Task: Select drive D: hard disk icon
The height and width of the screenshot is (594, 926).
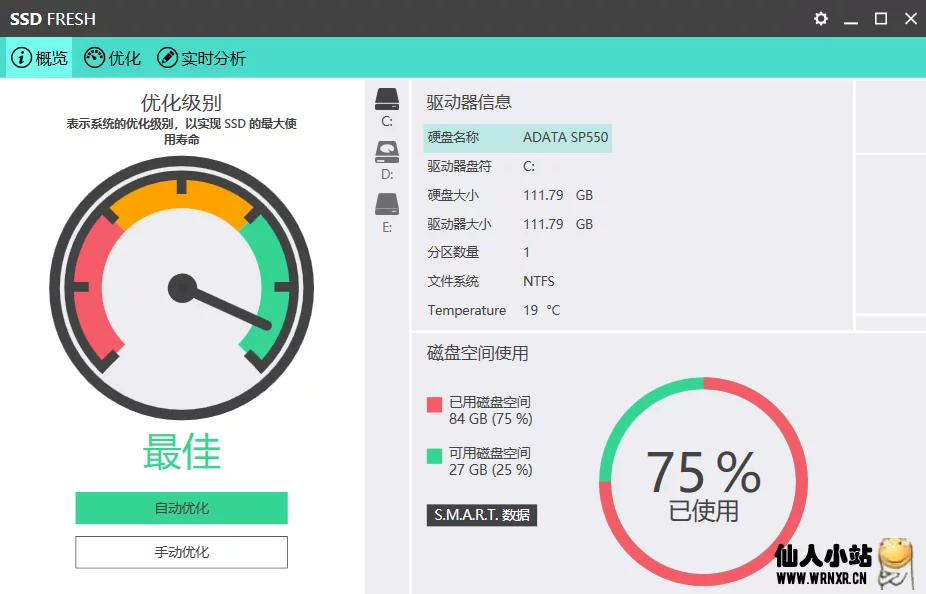Action: click(387, 152)
